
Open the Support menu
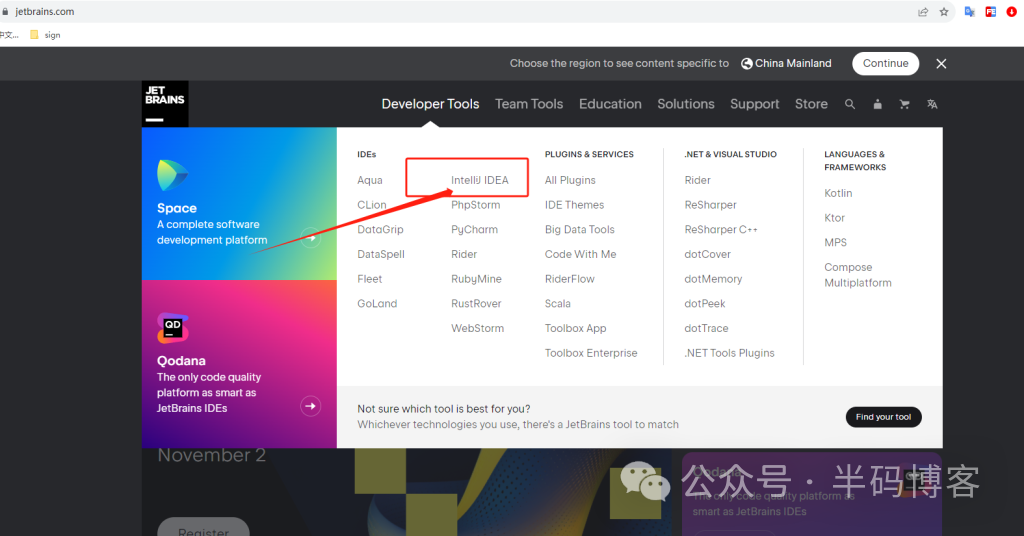pos(754,104)
